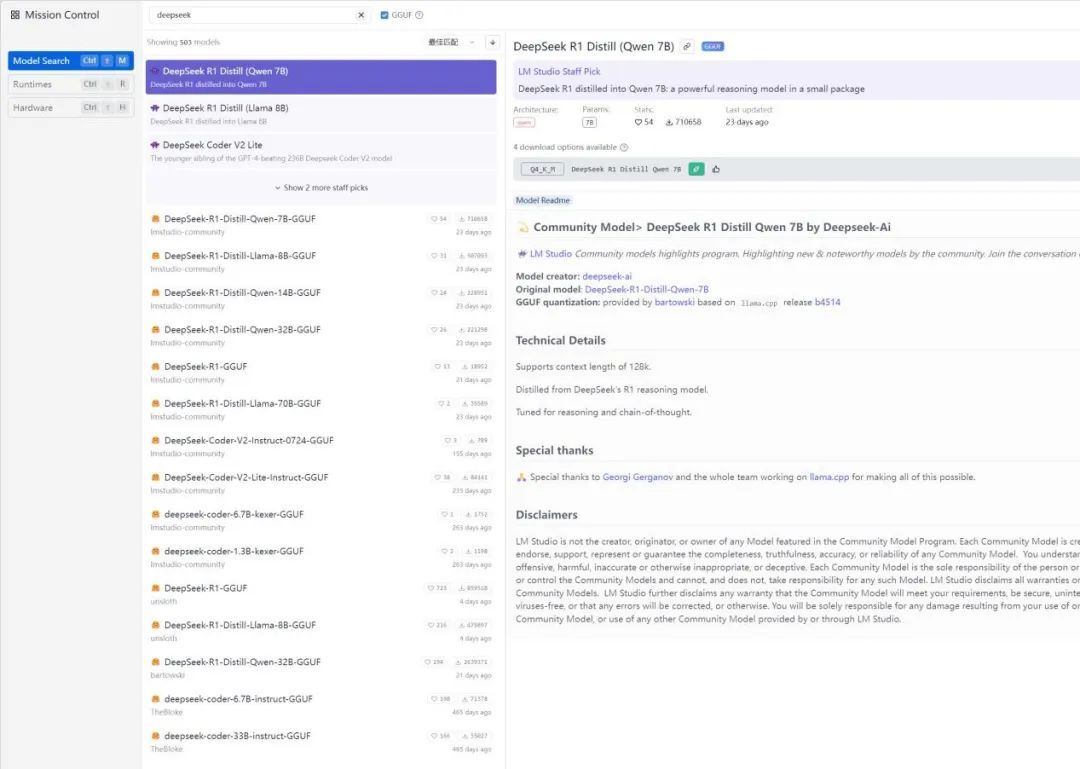Click icon beside DeepSeek-R1-Distill-Llama-70B-GGUF row

(156, 404)
